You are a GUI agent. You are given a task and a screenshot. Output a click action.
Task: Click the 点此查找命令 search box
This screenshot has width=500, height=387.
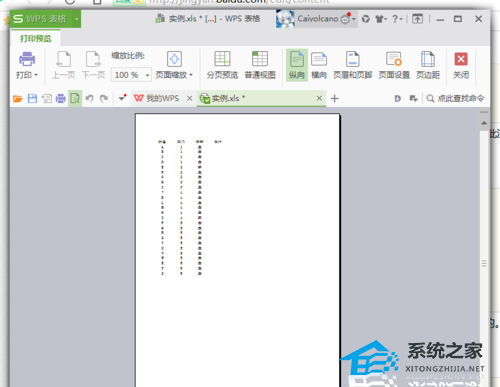(x=455, y=98)
